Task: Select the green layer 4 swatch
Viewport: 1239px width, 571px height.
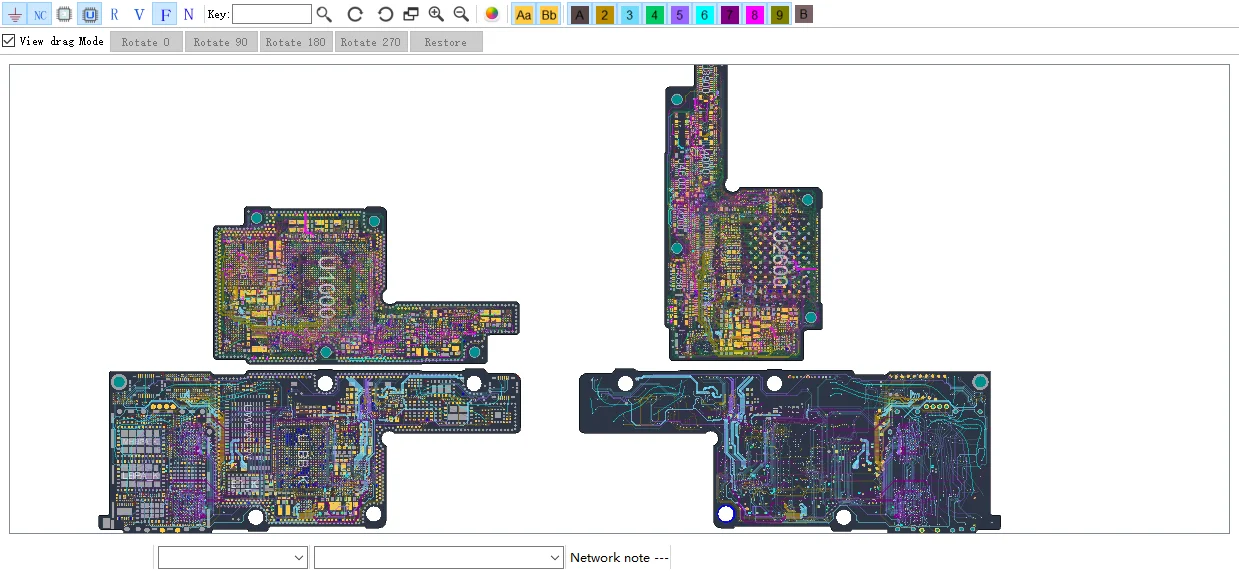Action: [654, 14]
